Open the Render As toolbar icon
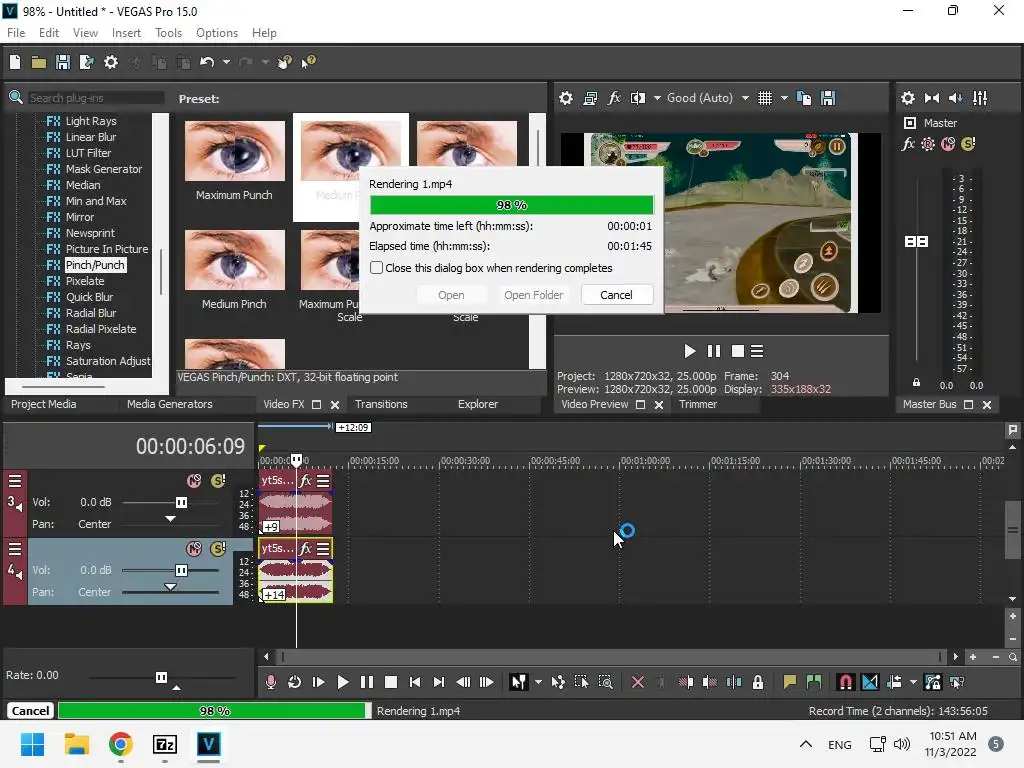 (86, 62)
